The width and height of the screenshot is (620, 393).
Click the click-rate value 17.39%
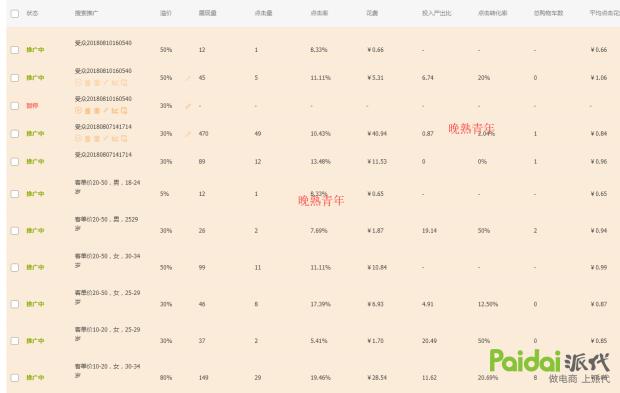tap(320, 304)
